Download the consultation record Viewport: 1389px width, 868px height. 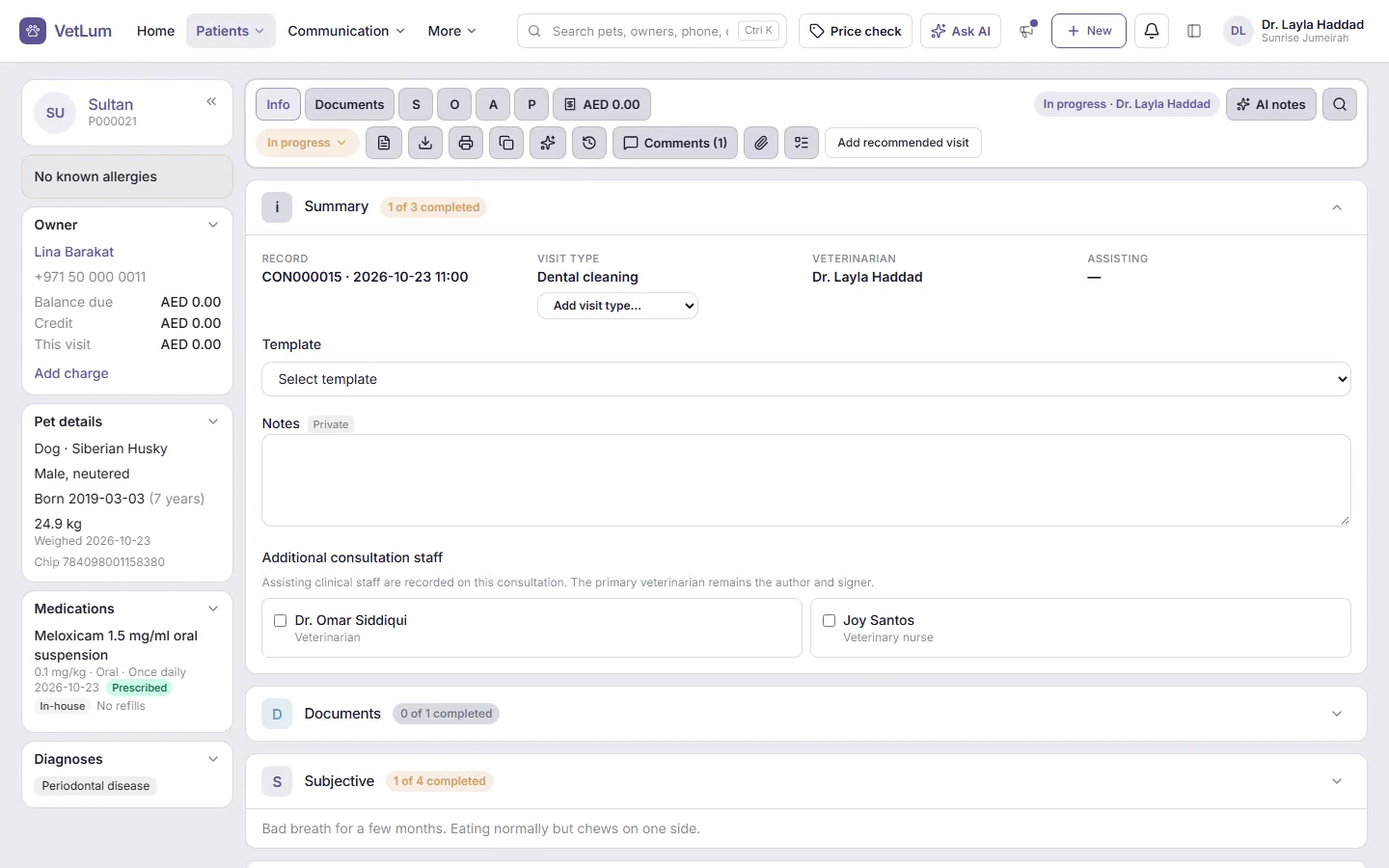pyautogui.click(x=425, y=143)
